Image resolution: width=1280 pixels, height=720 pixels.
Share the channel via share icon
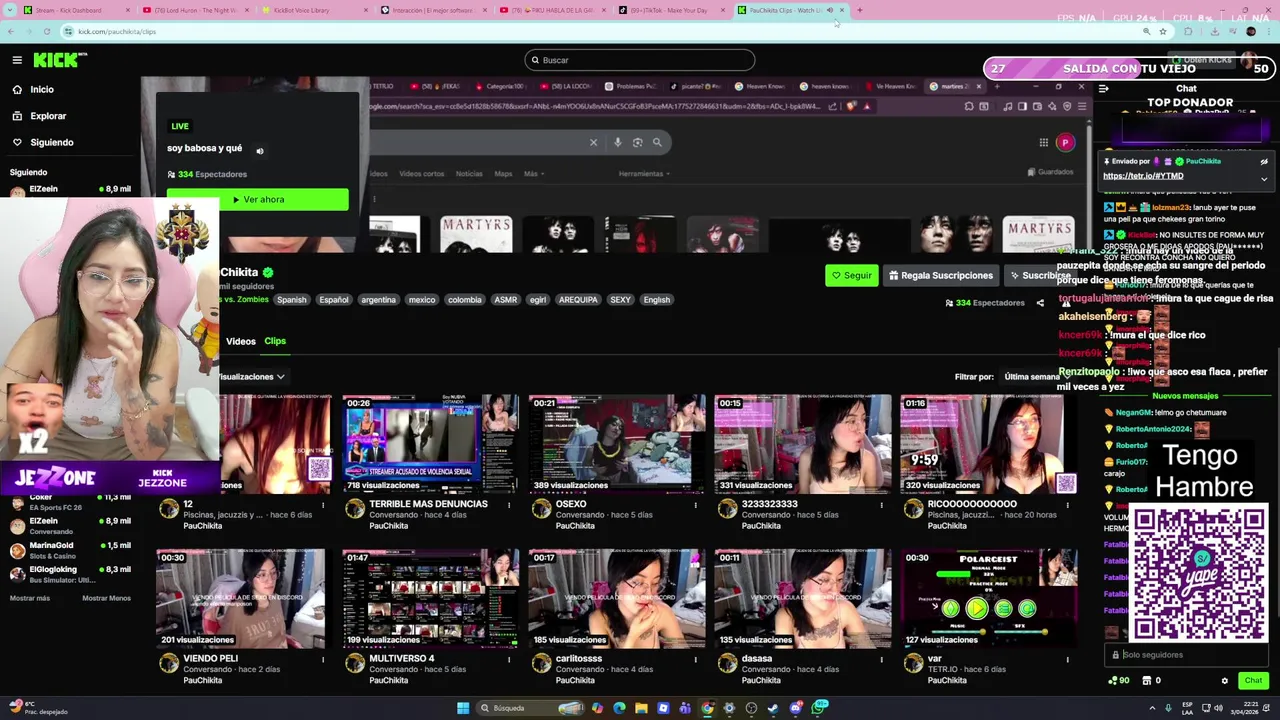click(1040, 303)
